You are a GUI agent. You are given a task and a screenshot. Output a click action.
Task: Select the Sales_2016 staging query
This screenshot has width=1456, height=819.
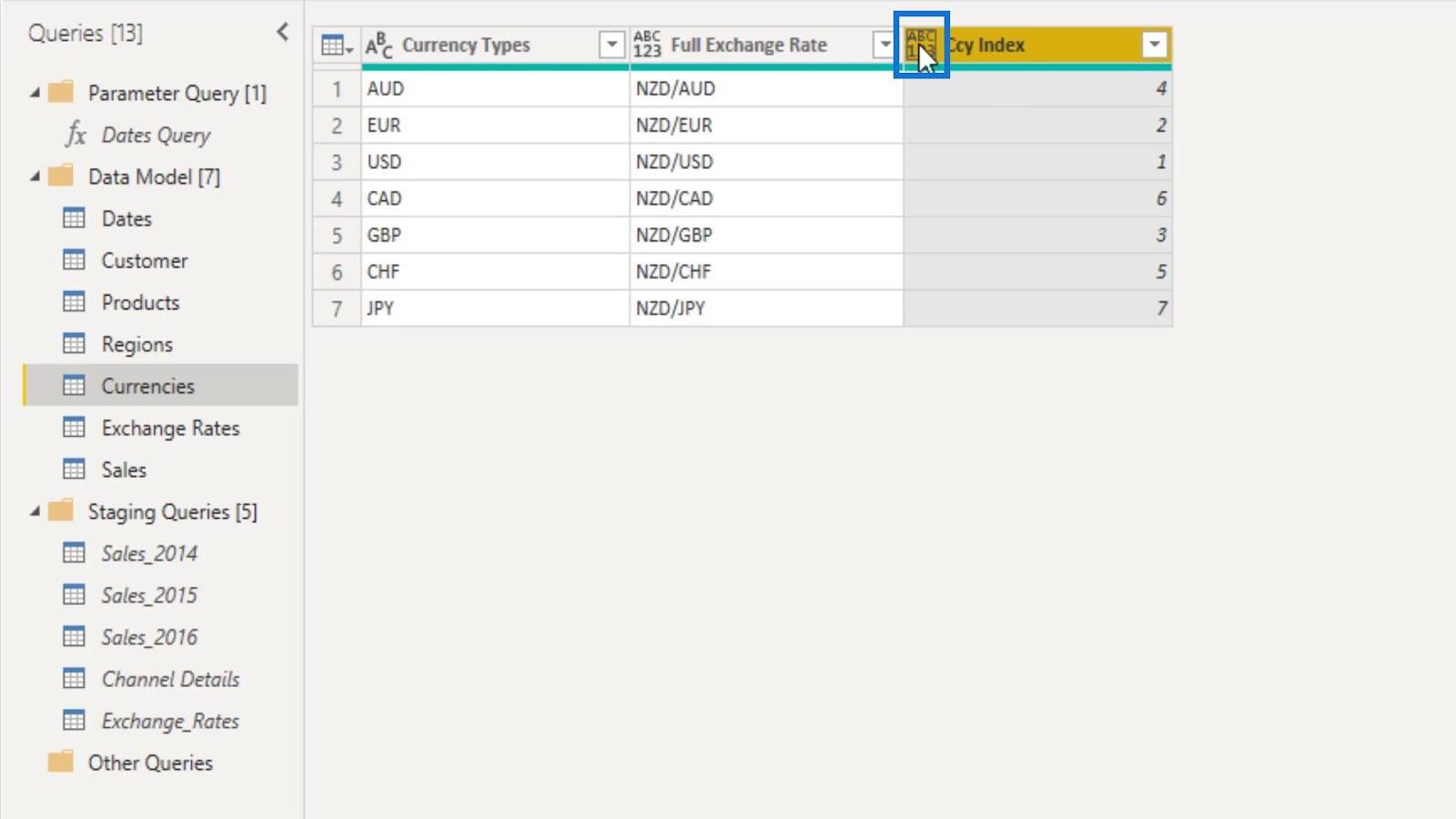149,637
